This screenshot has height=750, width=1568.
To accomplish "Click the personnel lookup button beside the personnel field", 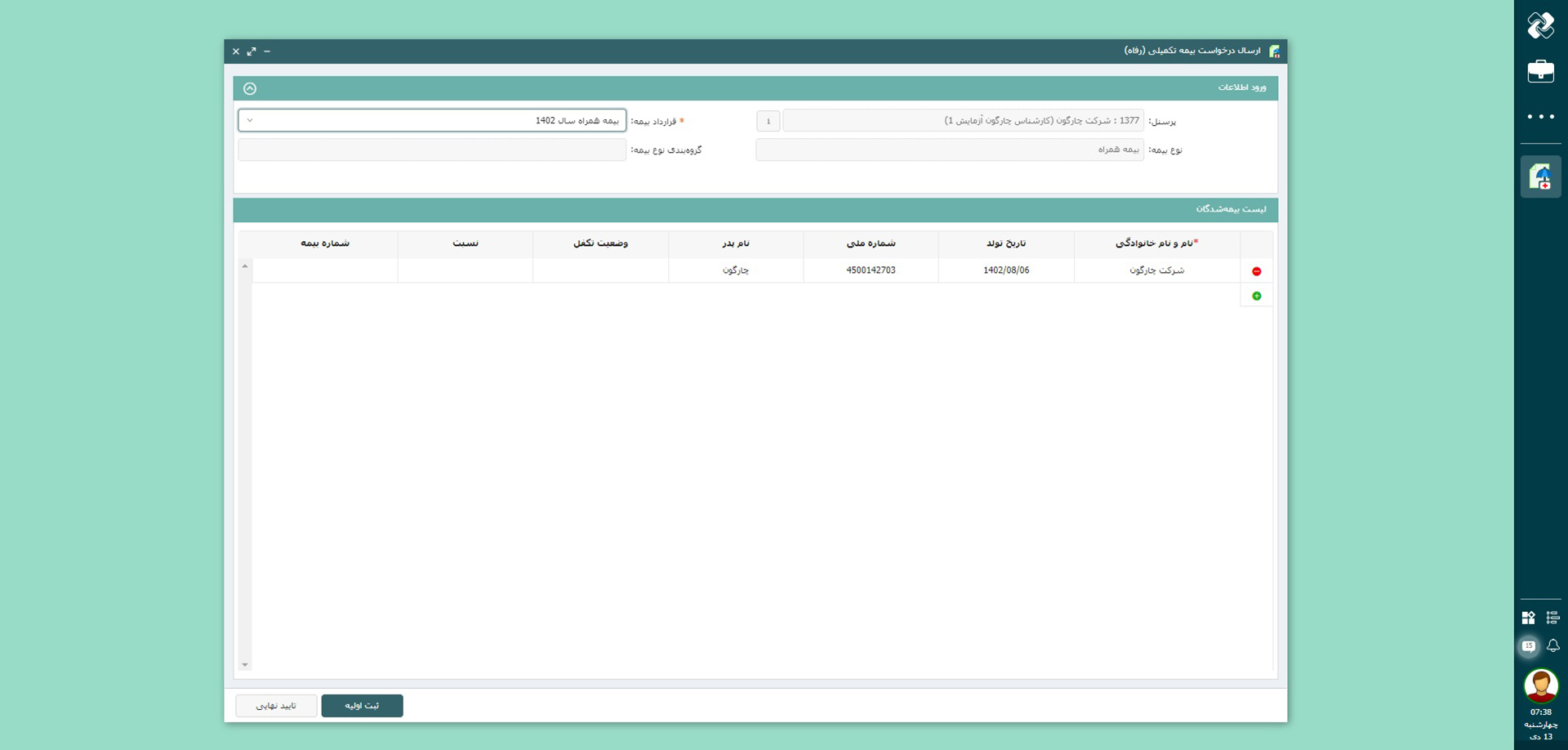I will point(768,121).
